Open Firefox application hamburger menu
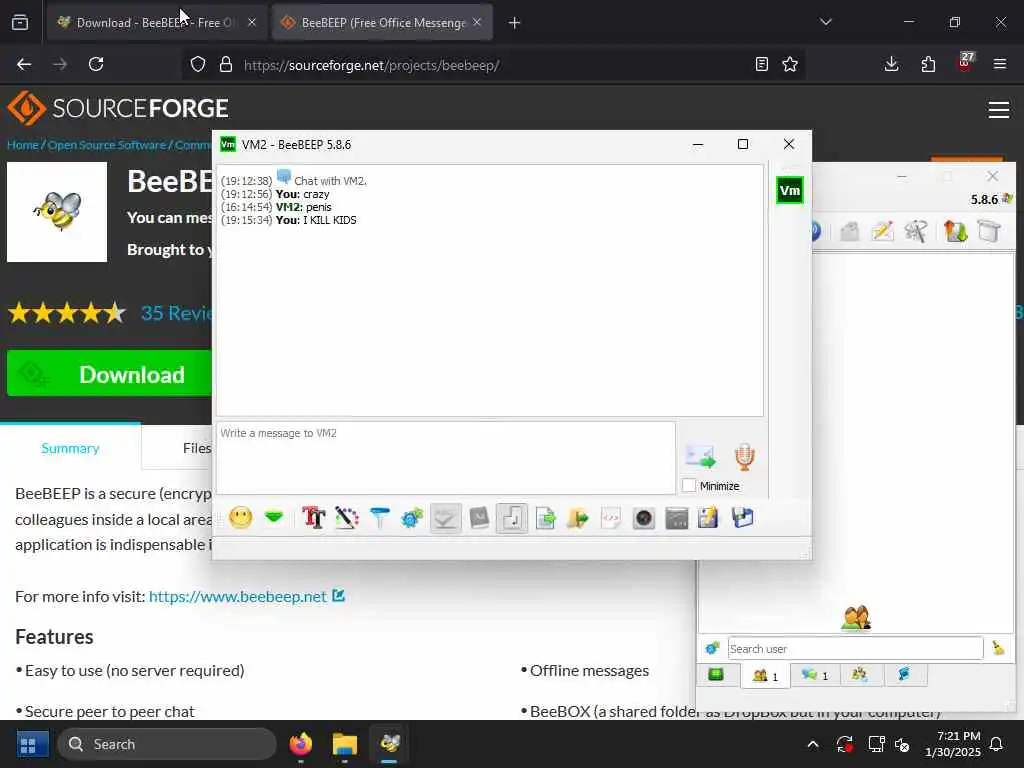The image size is (1024, 768). [1000, 64]
